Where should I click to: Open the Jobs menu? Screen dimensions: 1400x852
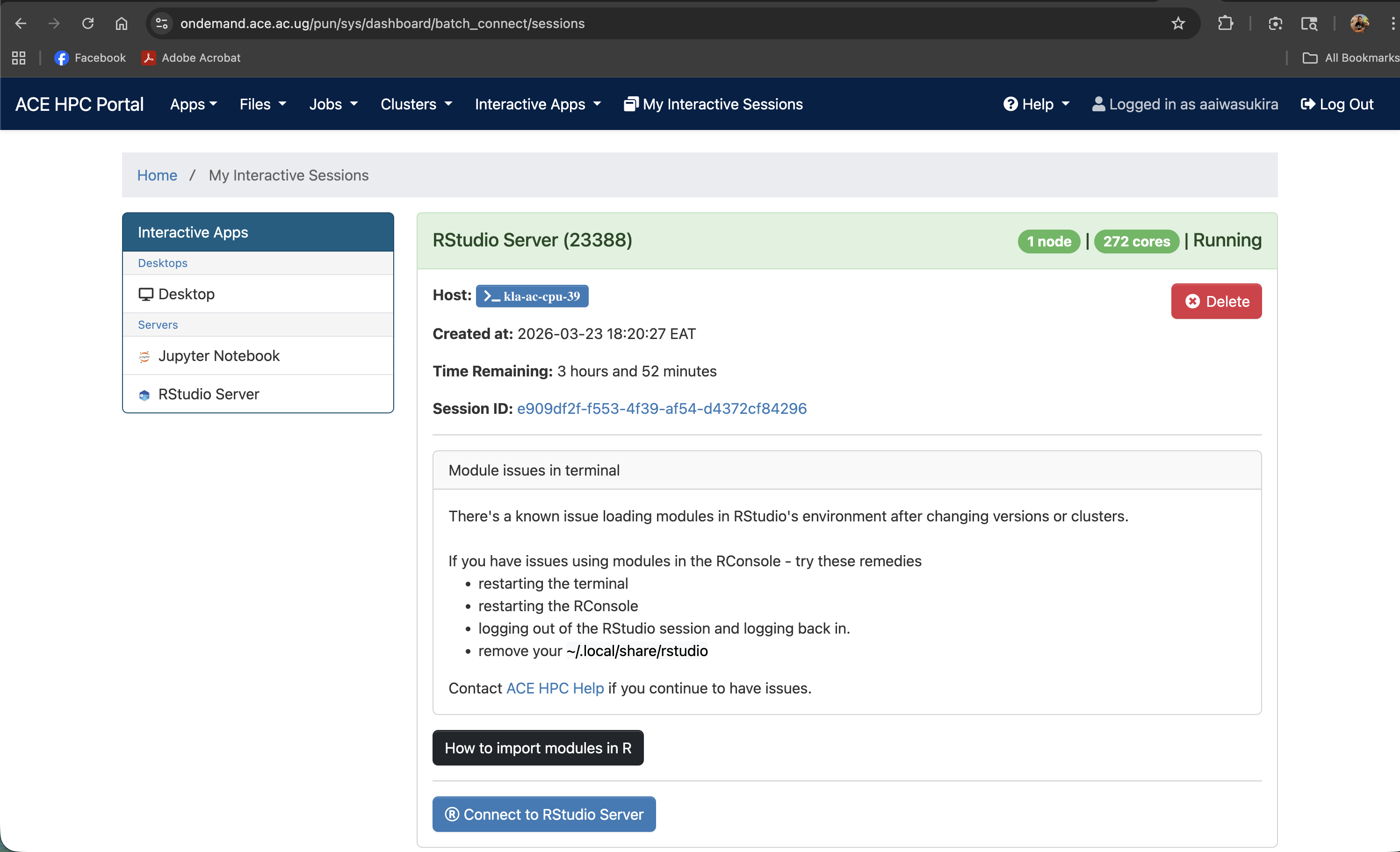[x=333, y=103]
